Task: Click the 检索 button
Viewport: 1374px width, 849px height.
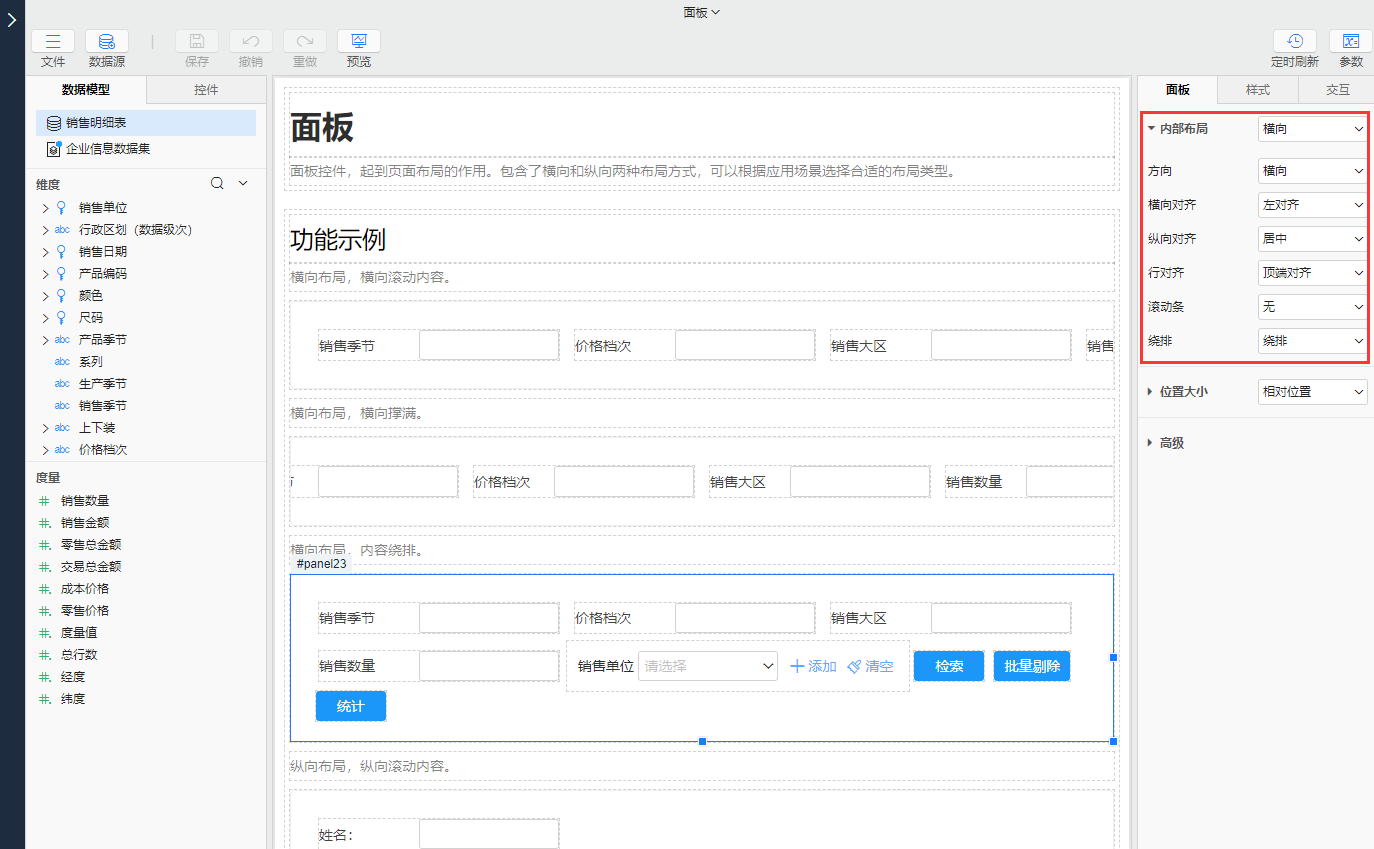Action: click(948, 666)
